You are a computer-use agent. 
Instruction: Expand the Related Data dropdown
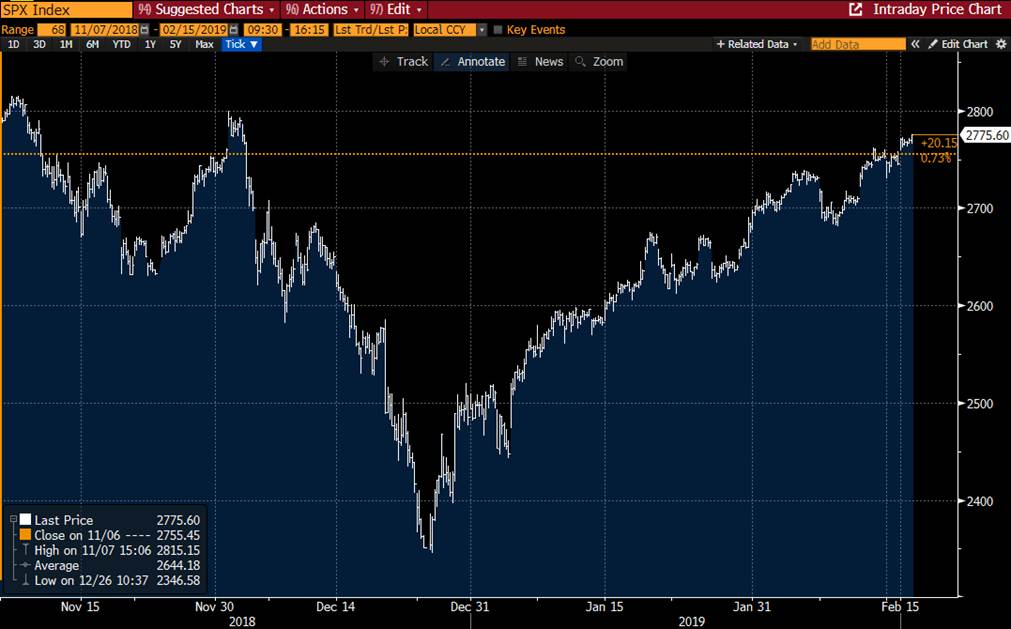click(757, 45)
